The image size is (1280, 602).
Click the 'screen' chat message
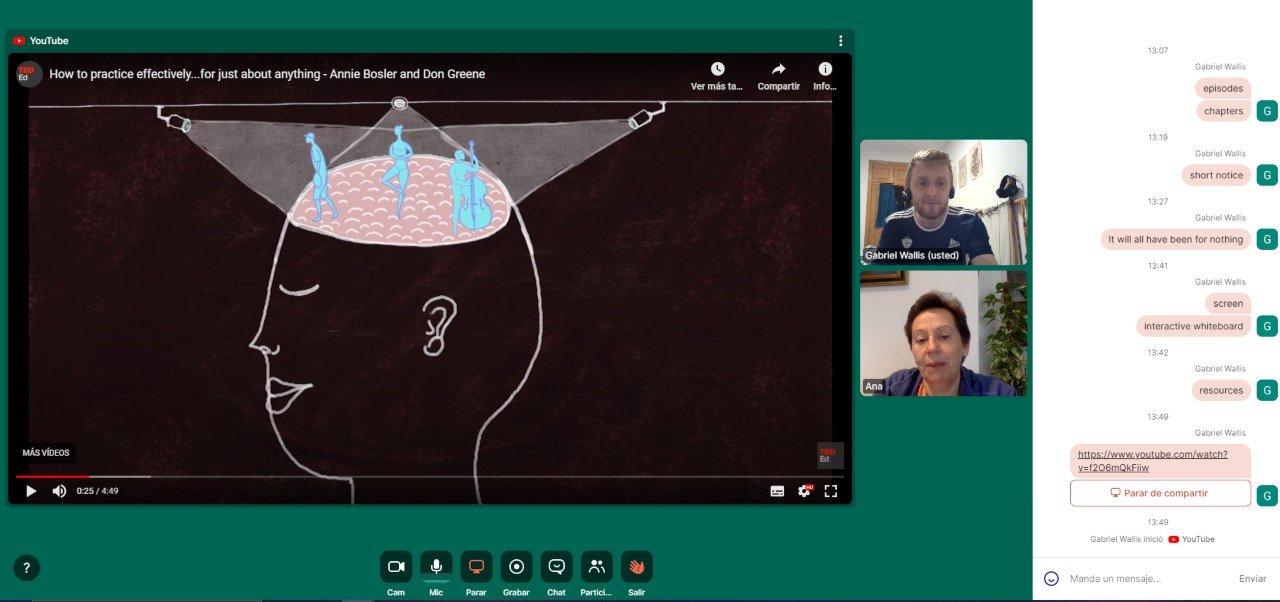1228,303
